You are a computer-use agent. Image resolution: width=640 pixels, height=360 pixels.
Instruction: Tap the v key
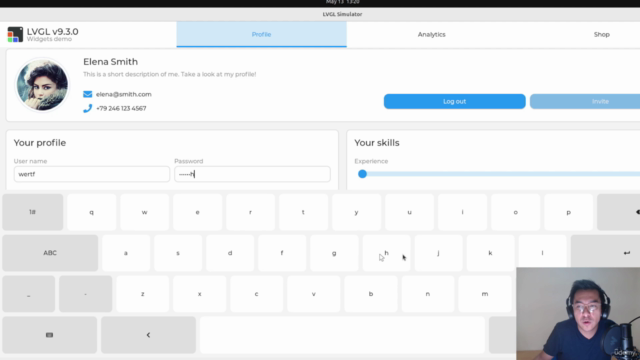(x=313, y=294)
